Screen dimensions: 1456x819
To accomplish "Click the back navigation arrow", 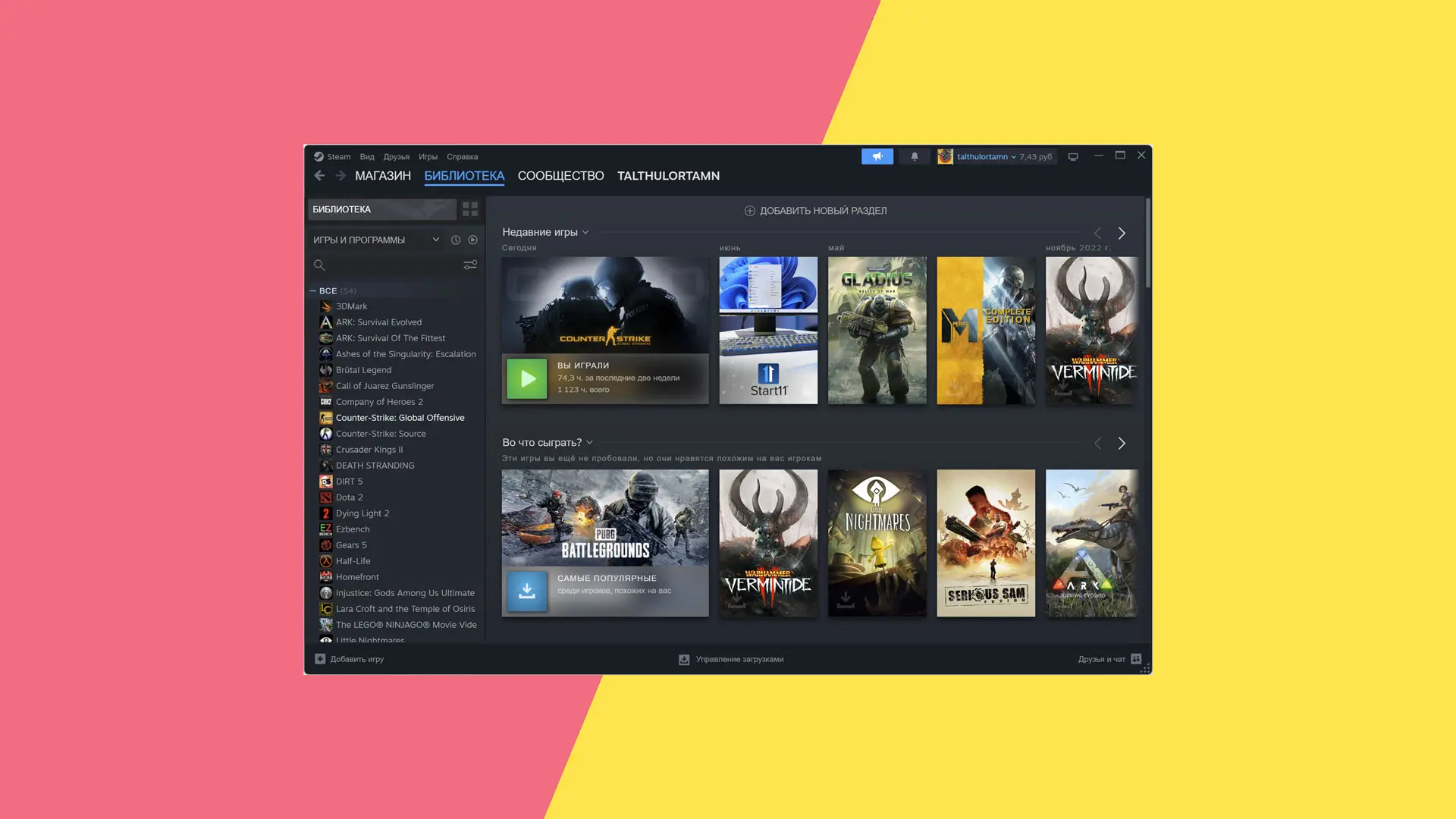I will 319,176.
